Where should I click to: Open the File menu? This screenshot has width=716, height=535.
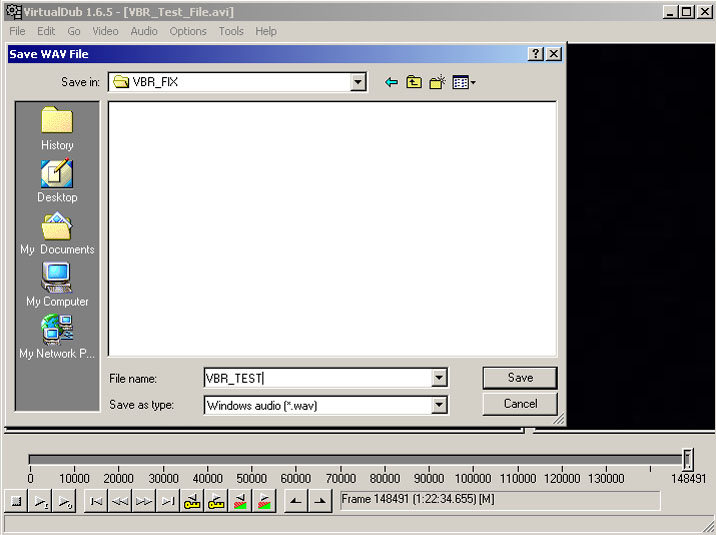click(17, 31)
